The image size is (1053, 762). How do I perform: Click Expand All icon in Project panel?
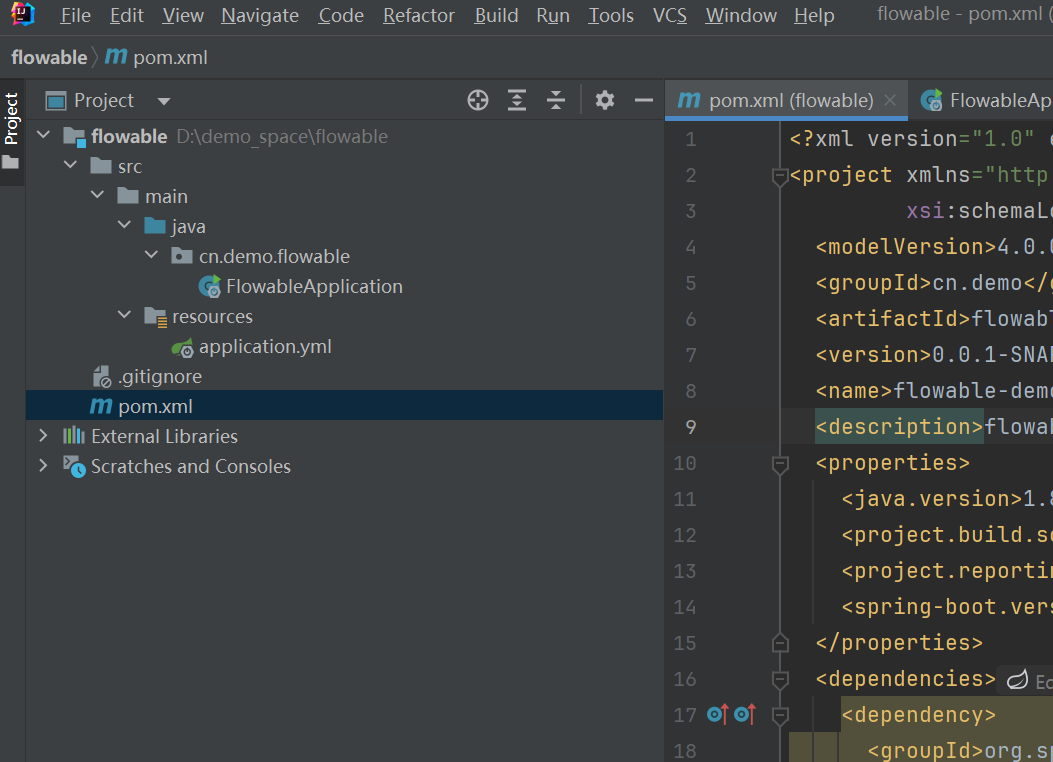[516, 100]
